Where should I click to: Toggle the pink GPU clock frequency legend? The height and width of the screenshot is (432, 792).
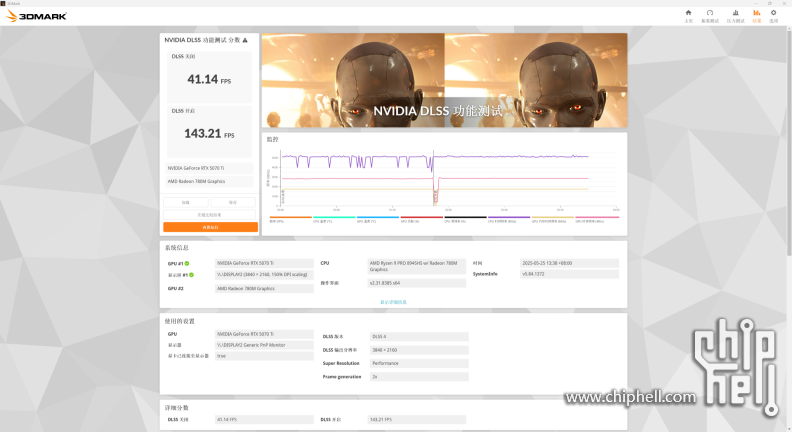pyautogui.click(x=597, y=219)
